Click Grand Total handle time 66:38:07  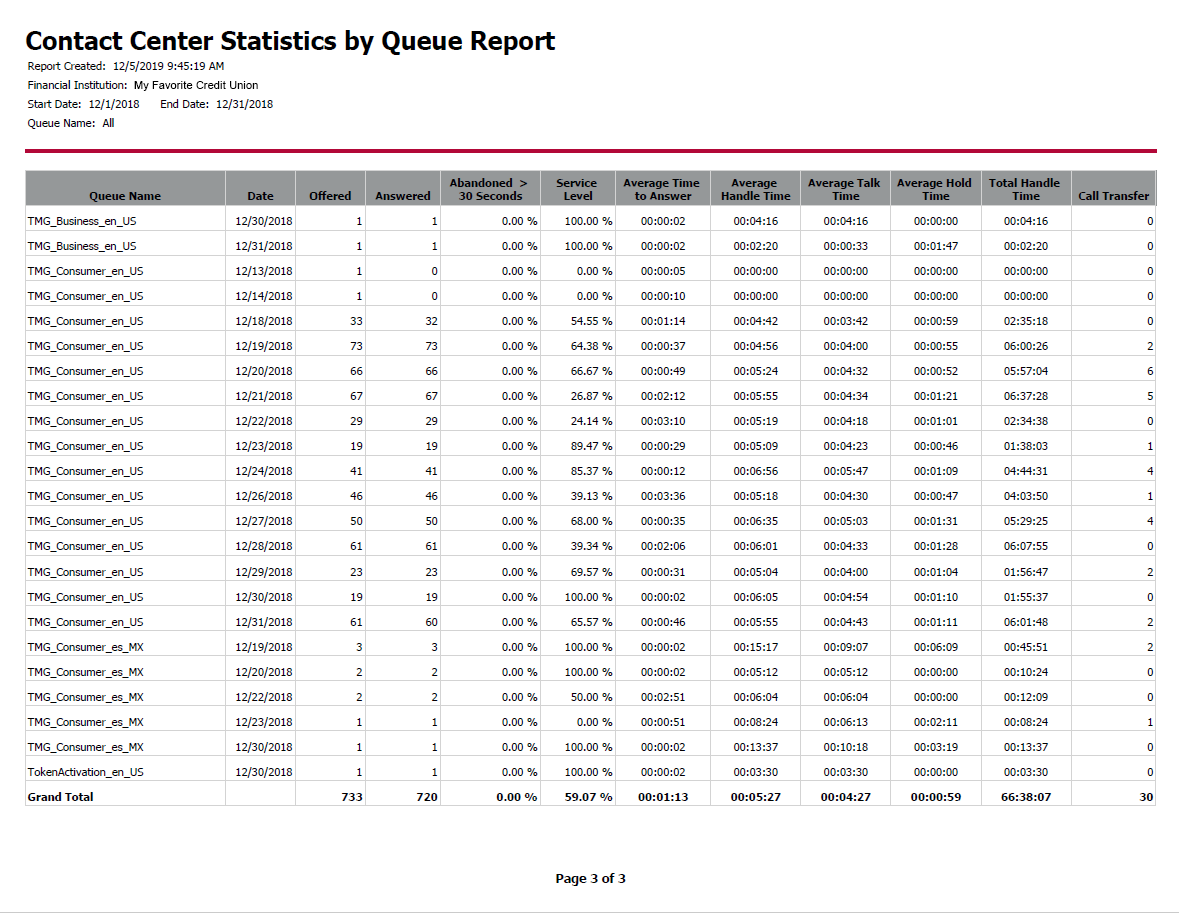1026,797
